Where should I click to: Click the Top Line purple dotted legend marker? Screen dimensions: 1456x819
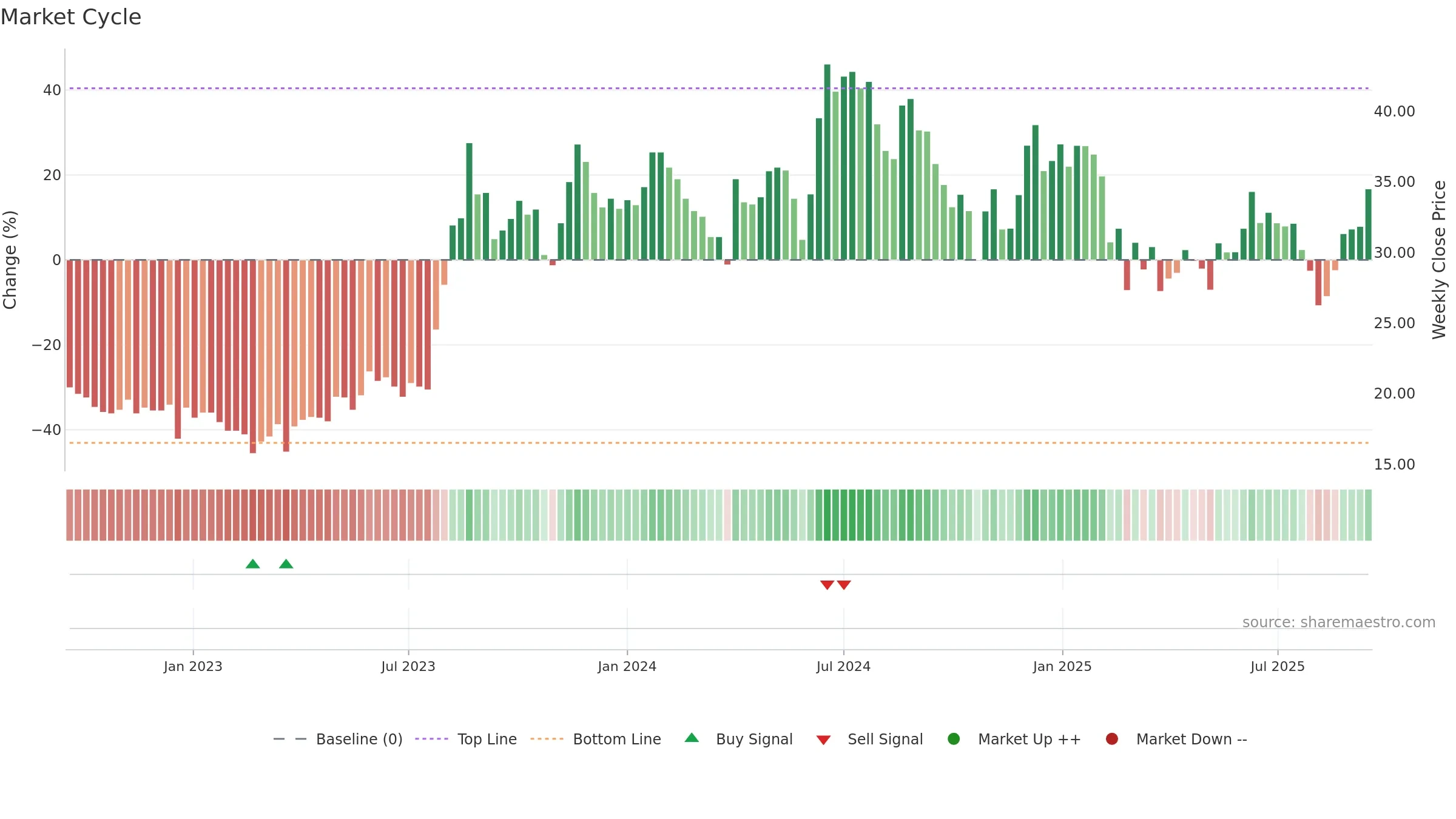pos(431,739)
